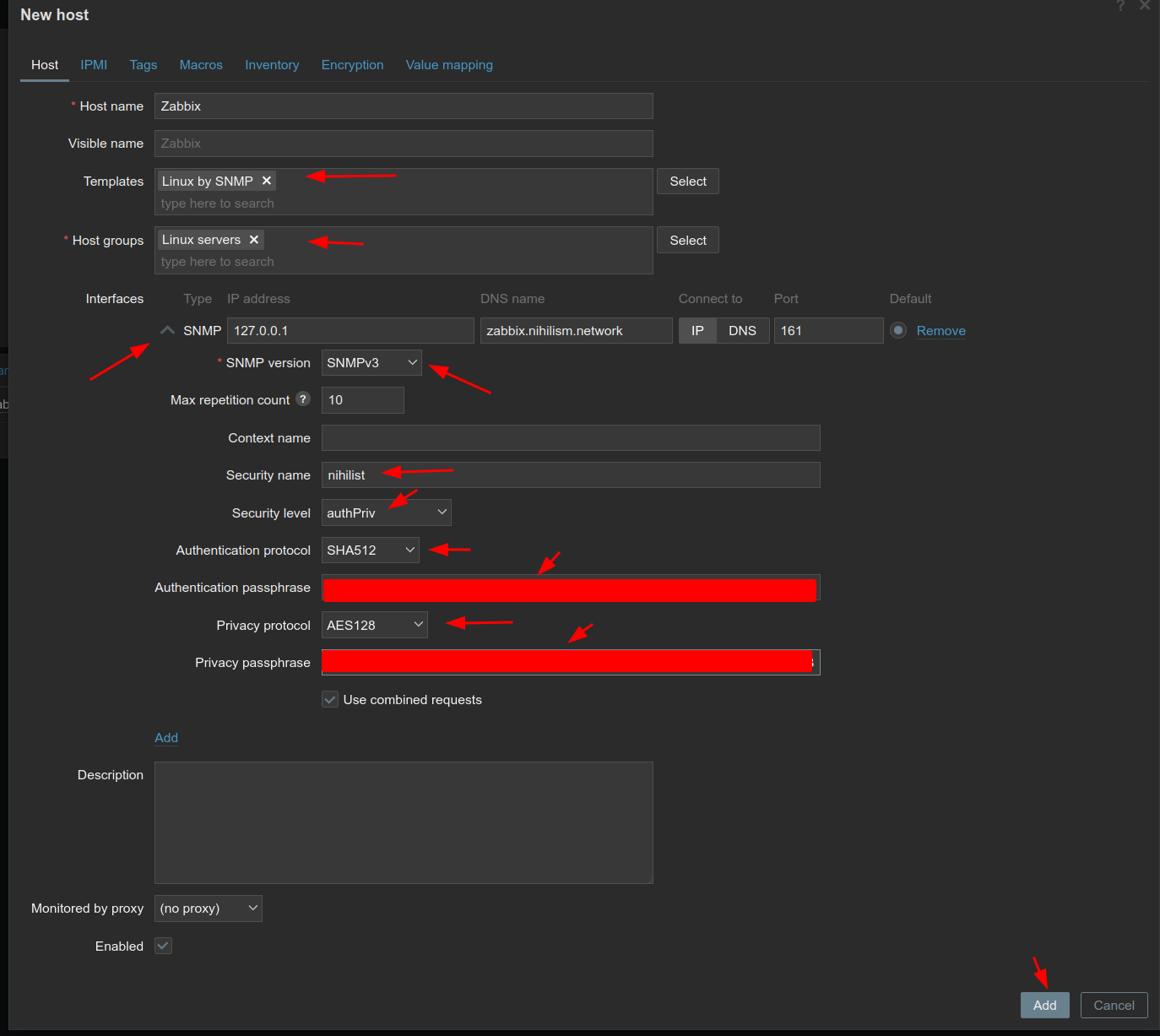This screenshot has height=1036, width=1160.
Task: Toggle Use combined requests checkbox
Action: click(330, 699)
